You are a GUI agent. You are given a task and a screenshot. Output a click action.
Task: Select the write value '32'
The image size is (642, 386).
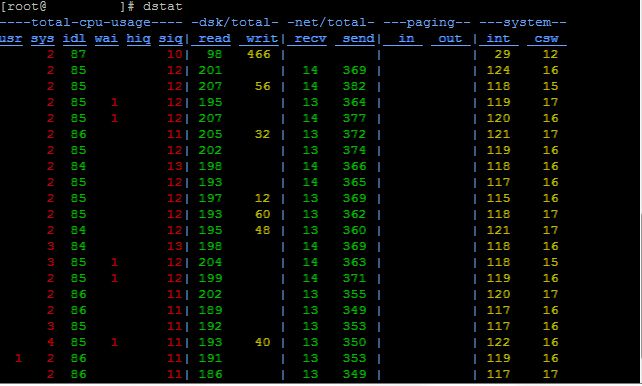tap(262, 134)
